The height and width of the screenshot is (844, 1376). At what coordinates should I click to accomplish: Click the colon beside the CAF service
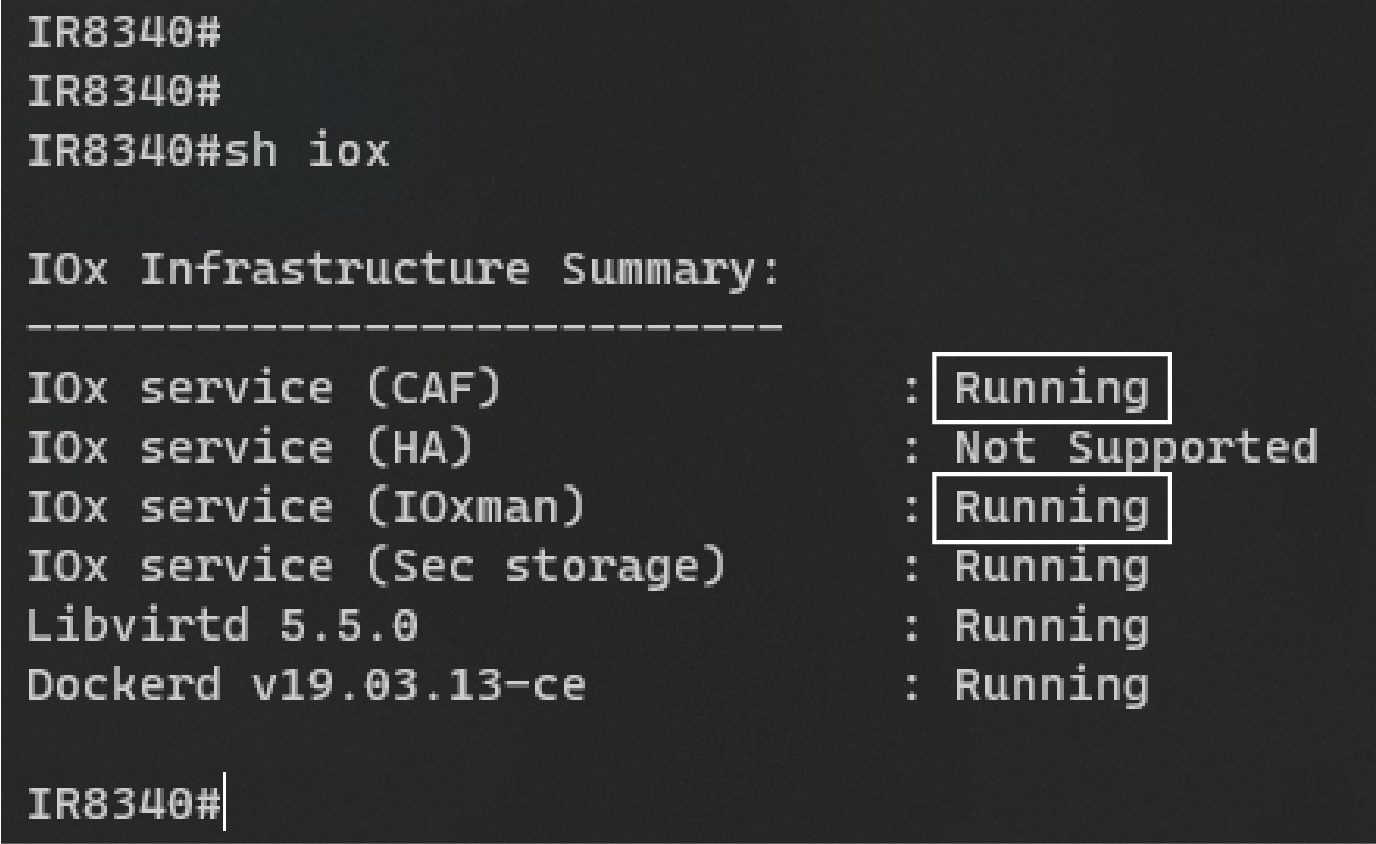(911, 390)
